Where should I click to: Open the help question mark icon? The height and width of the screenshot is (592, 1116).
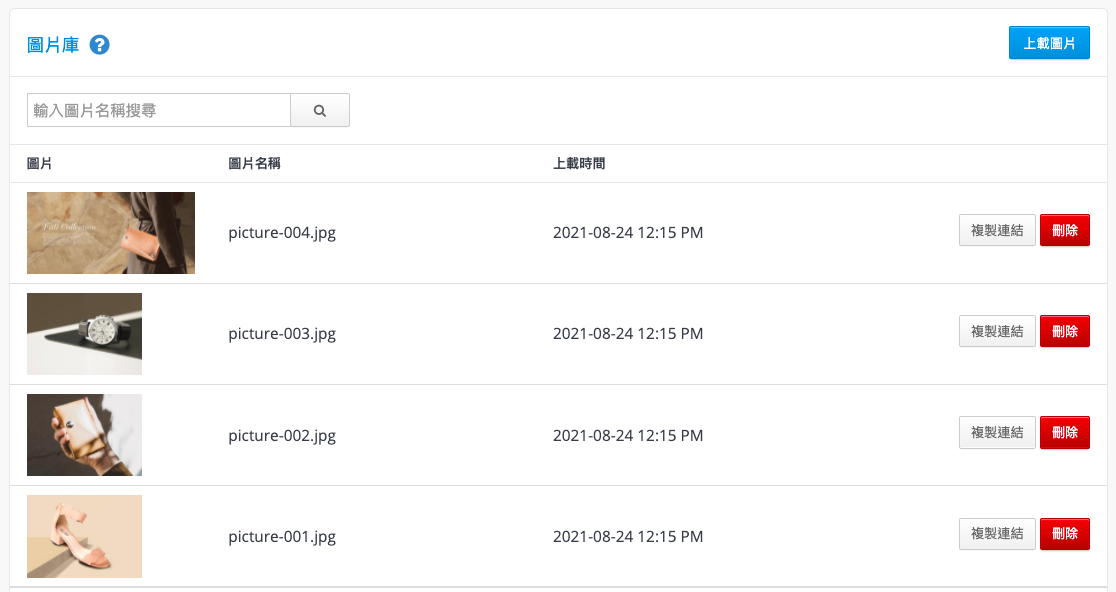(x=100, y=45)
